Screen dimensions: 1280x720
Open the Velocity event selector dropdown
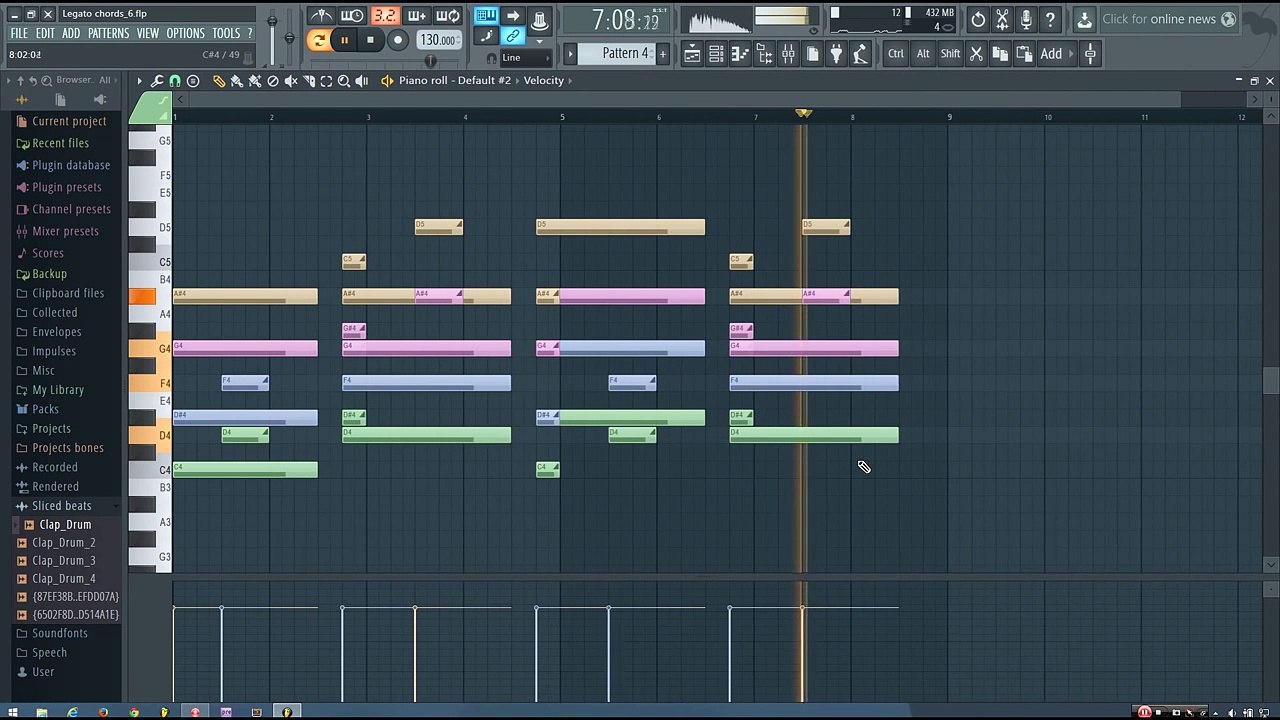(544, 80)
